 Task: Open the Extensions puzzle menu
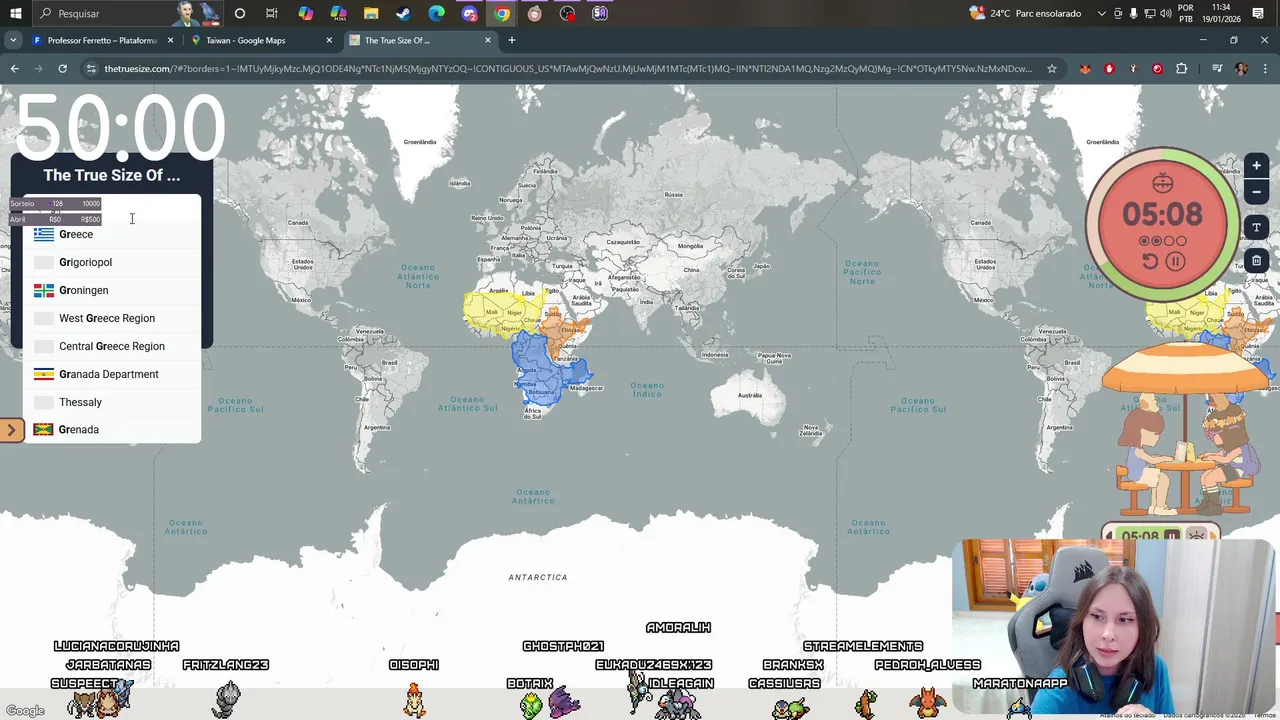click(1182, 68)
